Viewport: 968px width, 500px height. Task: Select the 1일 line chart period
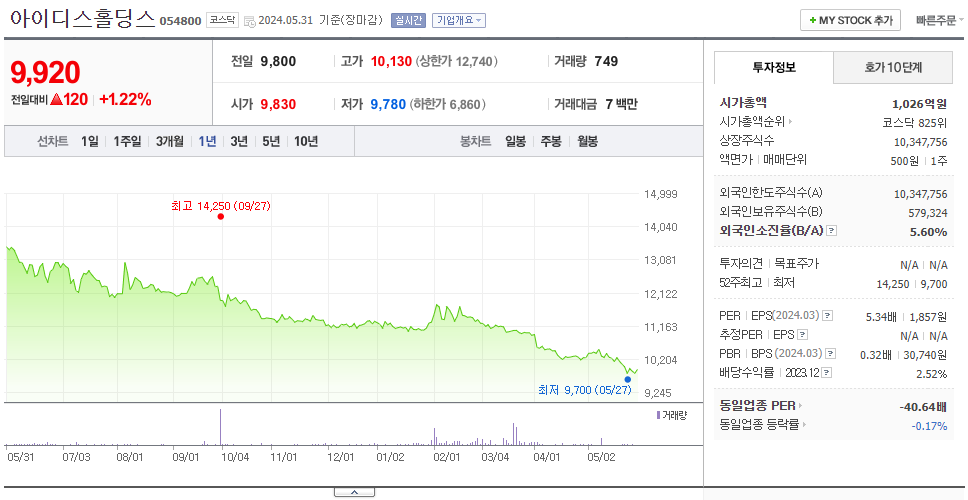pos(90,141)
